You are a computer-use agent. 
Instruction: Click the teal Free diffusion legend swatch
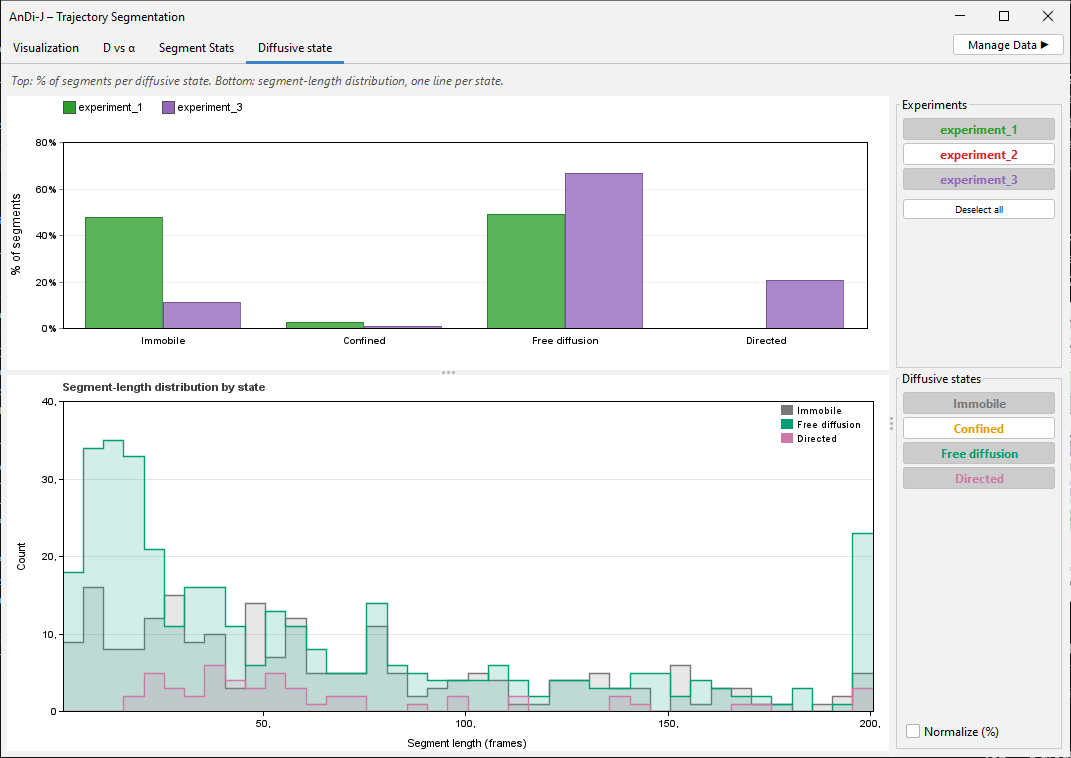[787, 424]
